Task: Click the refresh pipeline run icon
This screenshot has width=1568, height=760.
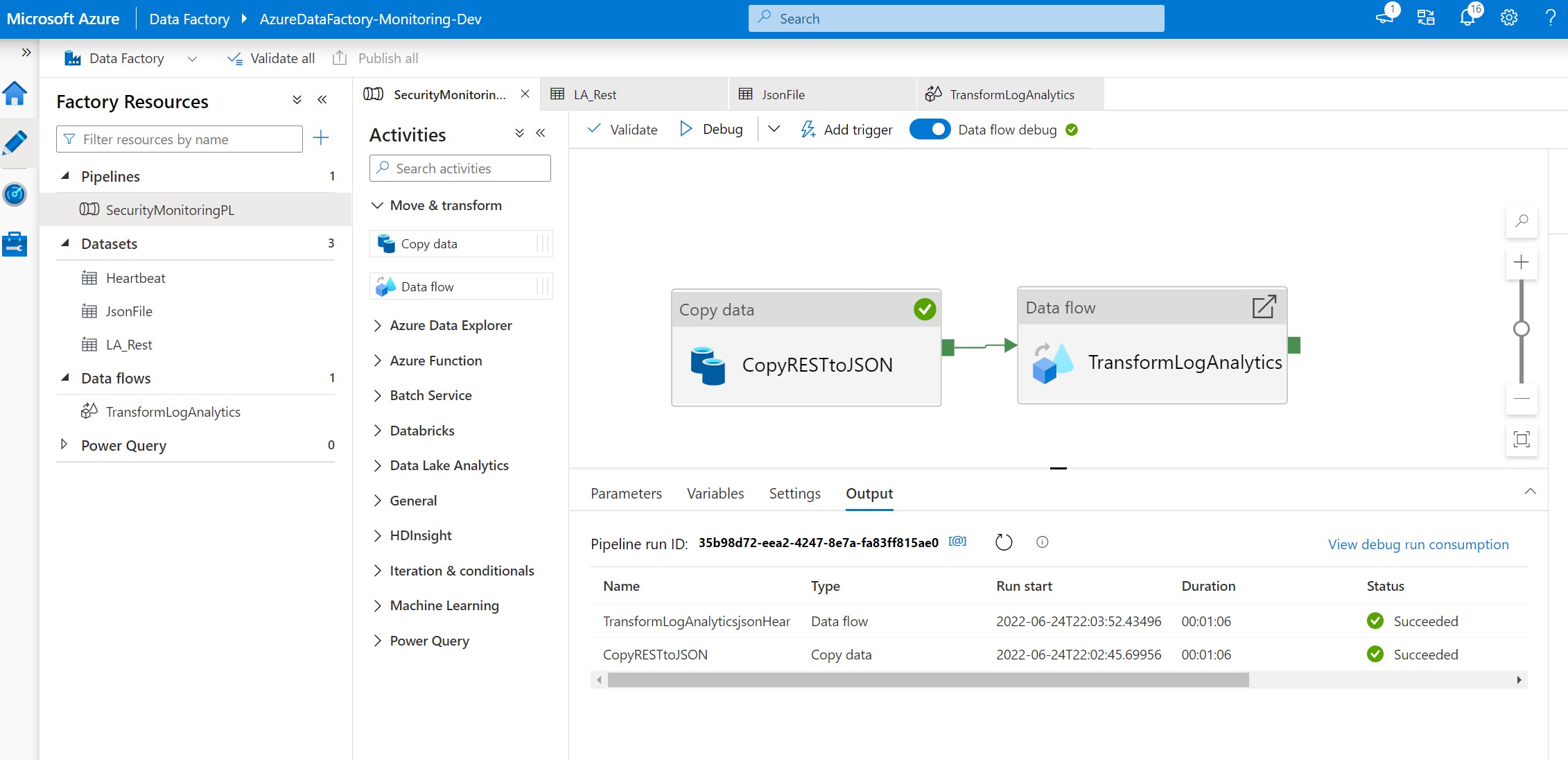Action: click(1004, 542)
